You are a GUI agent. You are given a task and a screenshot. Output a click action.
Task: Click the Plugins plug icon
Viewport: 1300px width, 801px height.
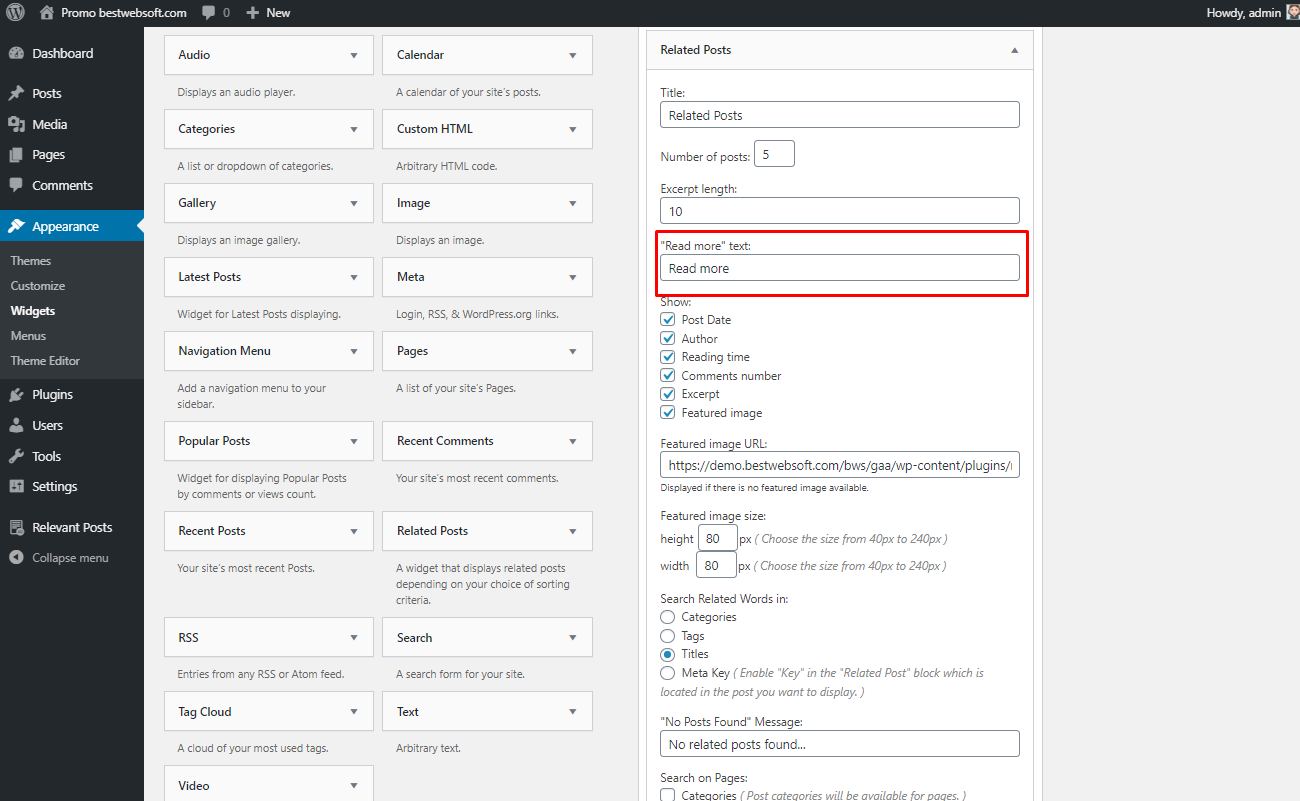16,395
